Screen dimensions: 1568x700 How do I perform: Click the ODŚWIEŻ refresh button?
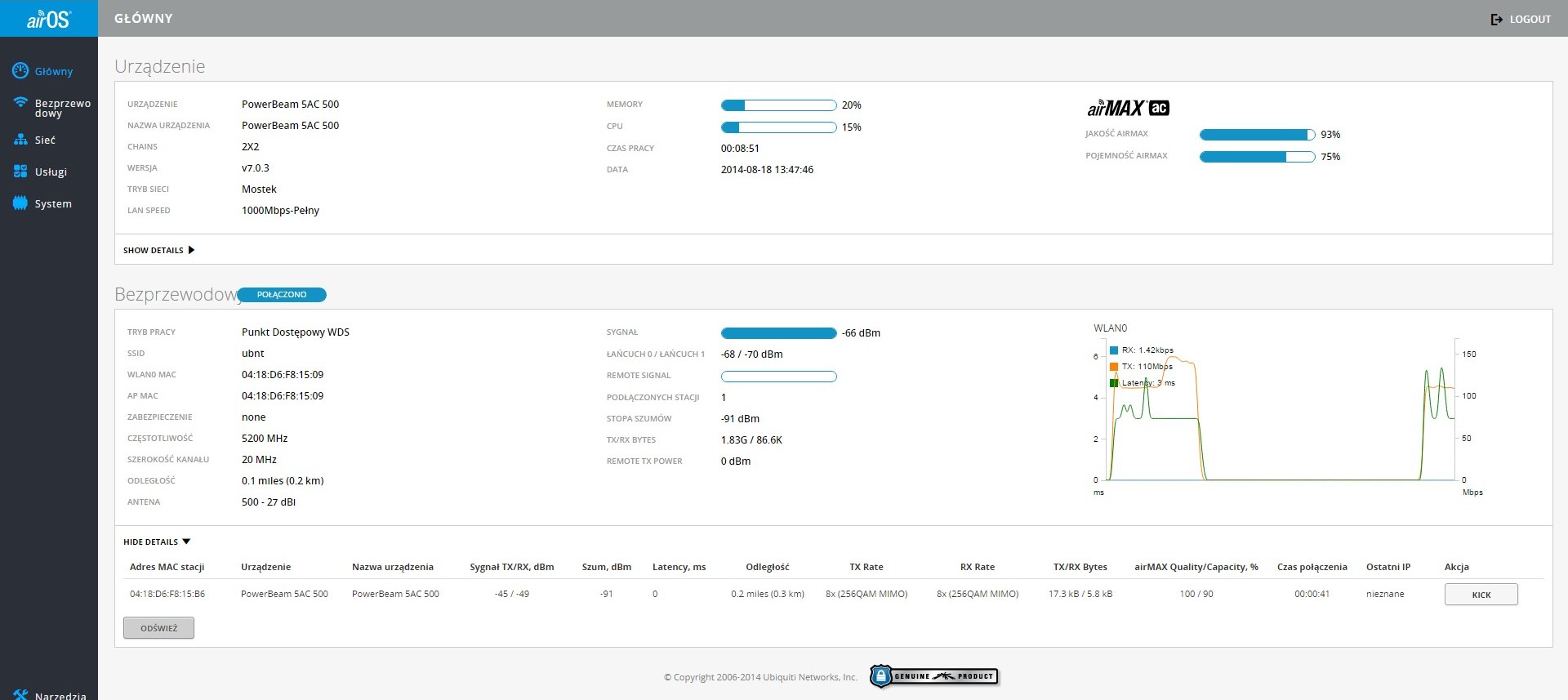click(158, 628)
